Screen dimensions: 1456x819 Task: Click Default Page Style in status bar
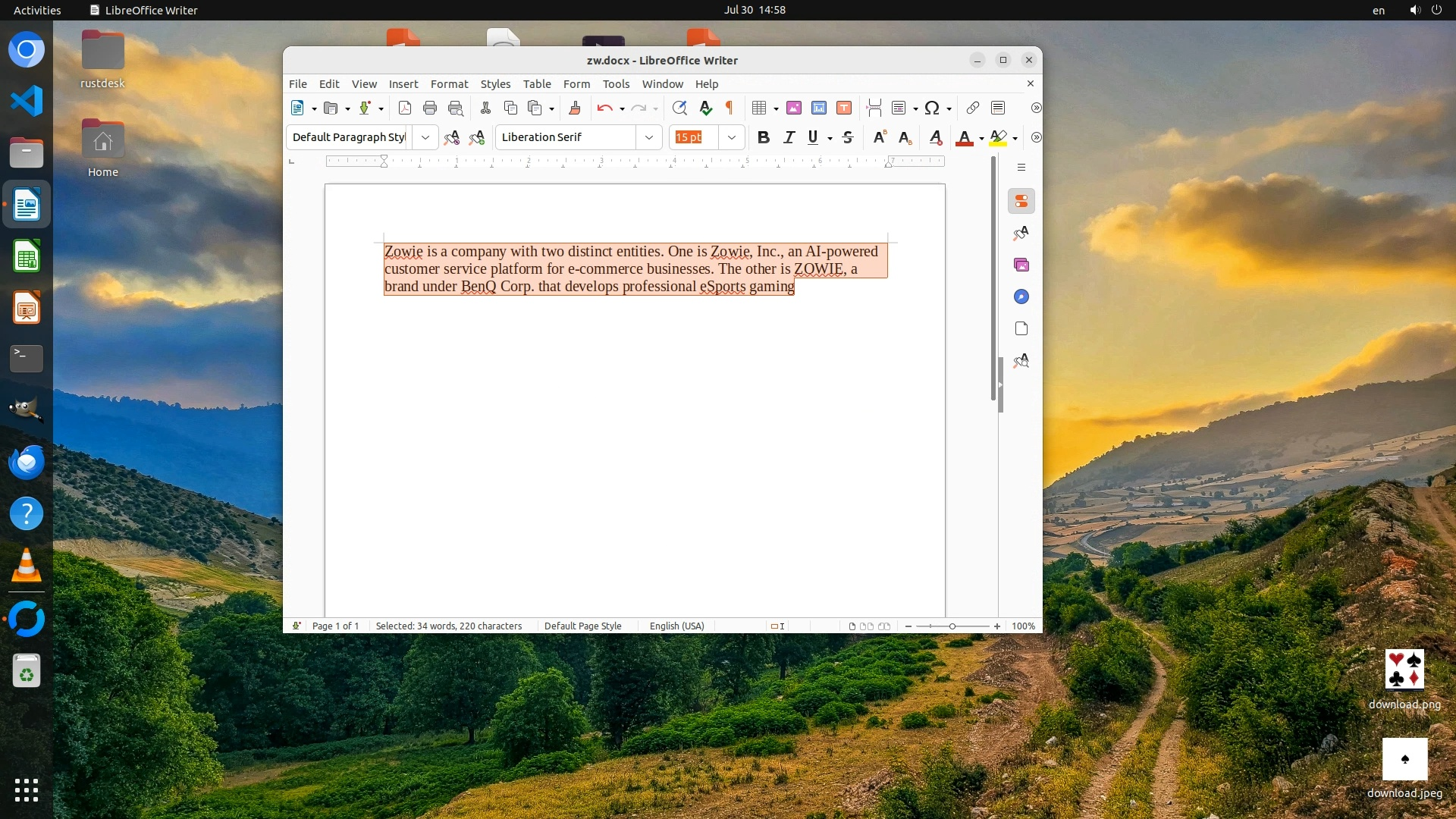pyautogui.click(x=582, y=626)
